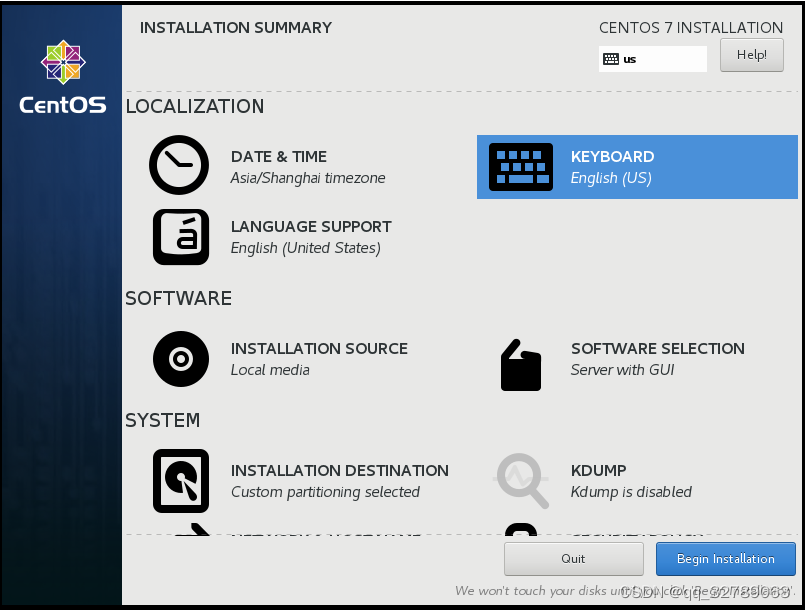Open LANGUAGE SUPPORT settings label

coord(311,226)
